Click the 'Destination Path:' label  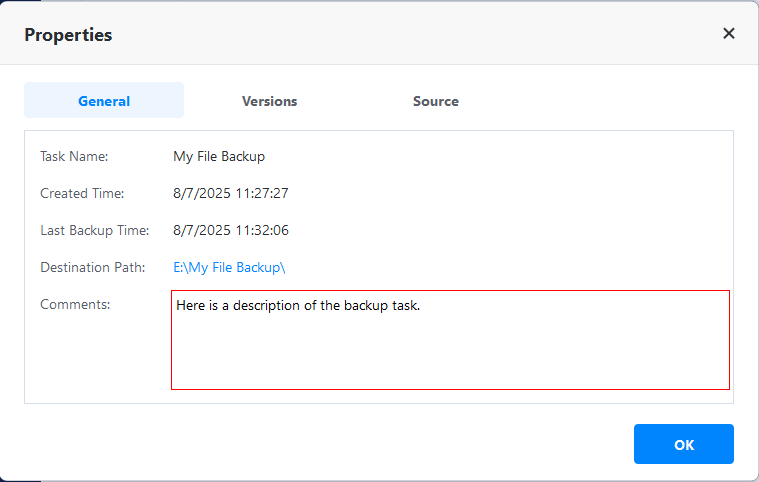point(93,267)
